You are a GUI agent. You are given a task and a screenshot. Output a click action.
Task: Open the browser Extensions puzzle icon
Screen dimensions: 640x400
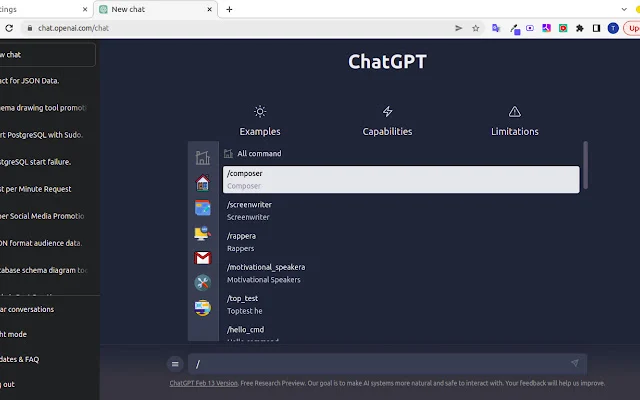580,28
